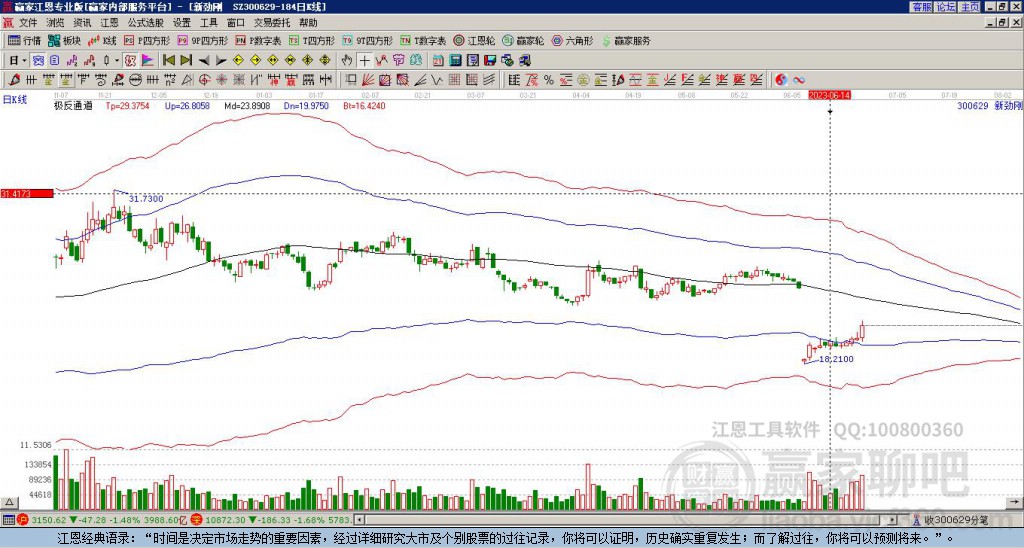This screenshot has height=548, width=1024.
Task: Open the 9T四方形 tool
Action: 368,40
